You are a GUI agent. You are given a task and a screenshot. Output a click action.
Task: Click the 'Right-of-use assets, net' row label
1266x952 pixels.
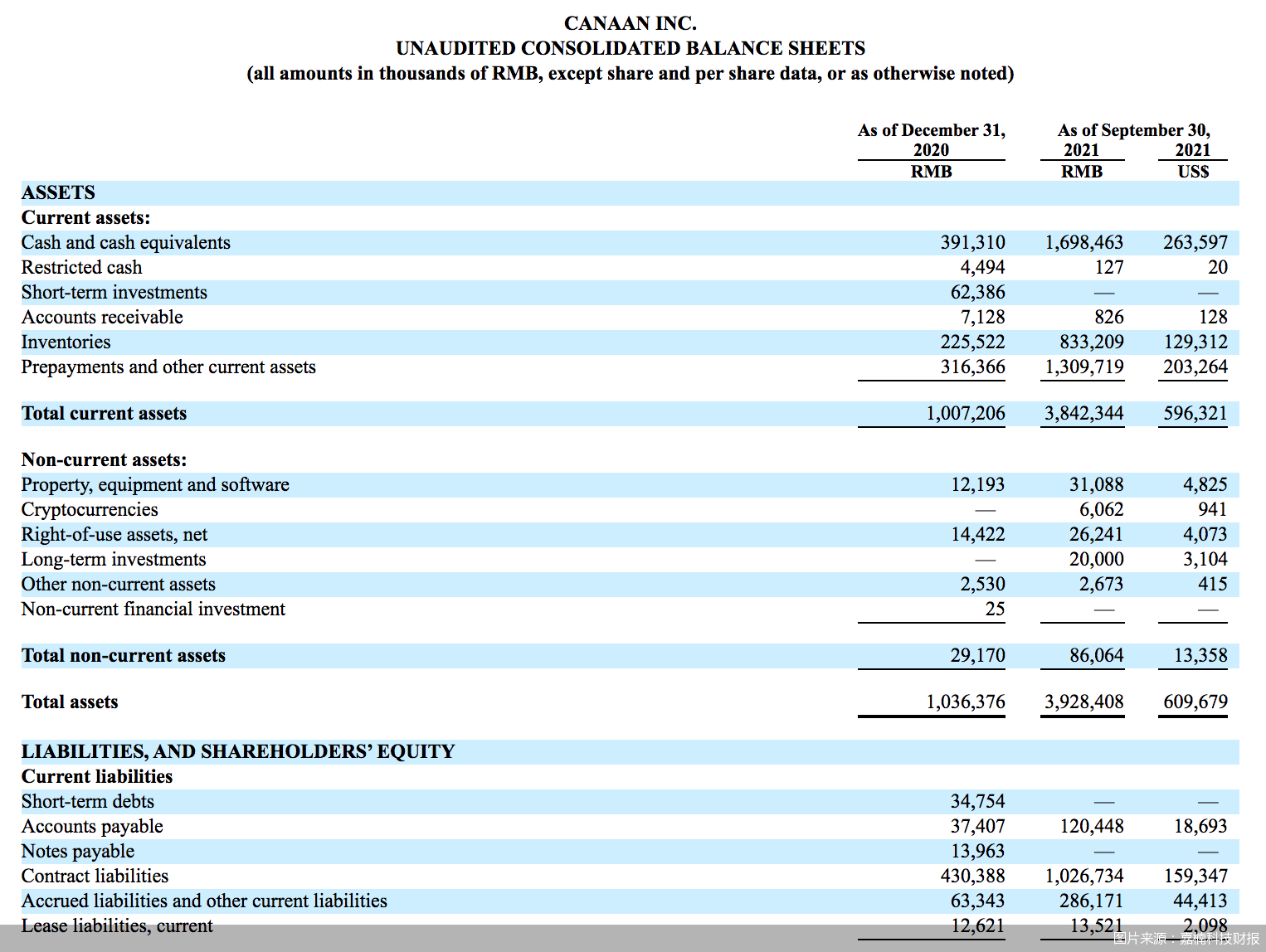114,534
